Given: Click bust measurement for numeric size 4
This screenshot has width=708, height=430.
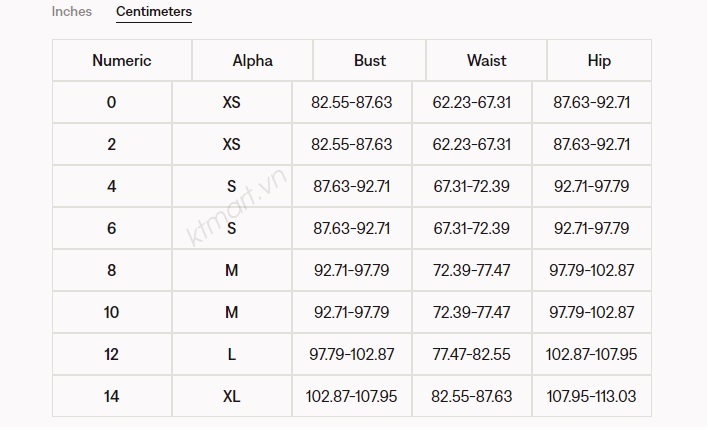Looking at the screenshot, I should tap(352, 186).
